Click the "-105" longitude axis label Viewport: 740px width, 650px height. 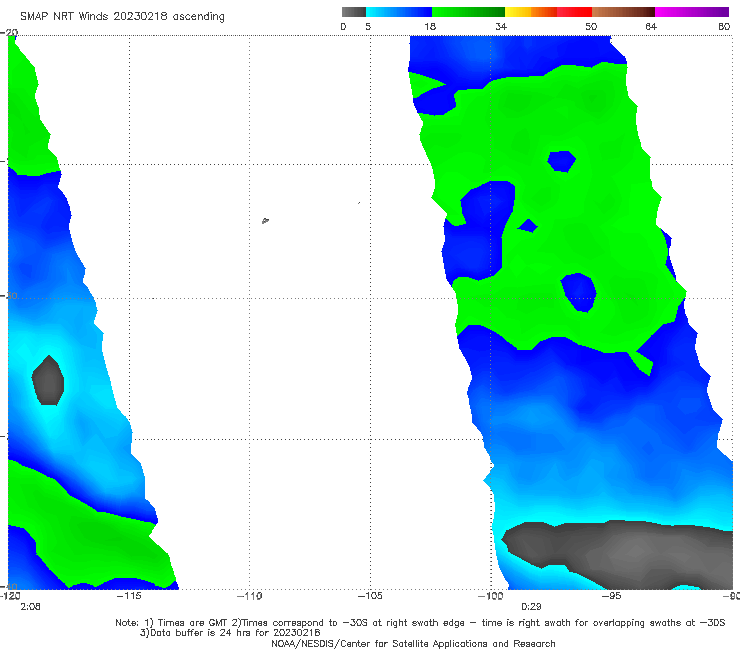click(x=370, y=596)
